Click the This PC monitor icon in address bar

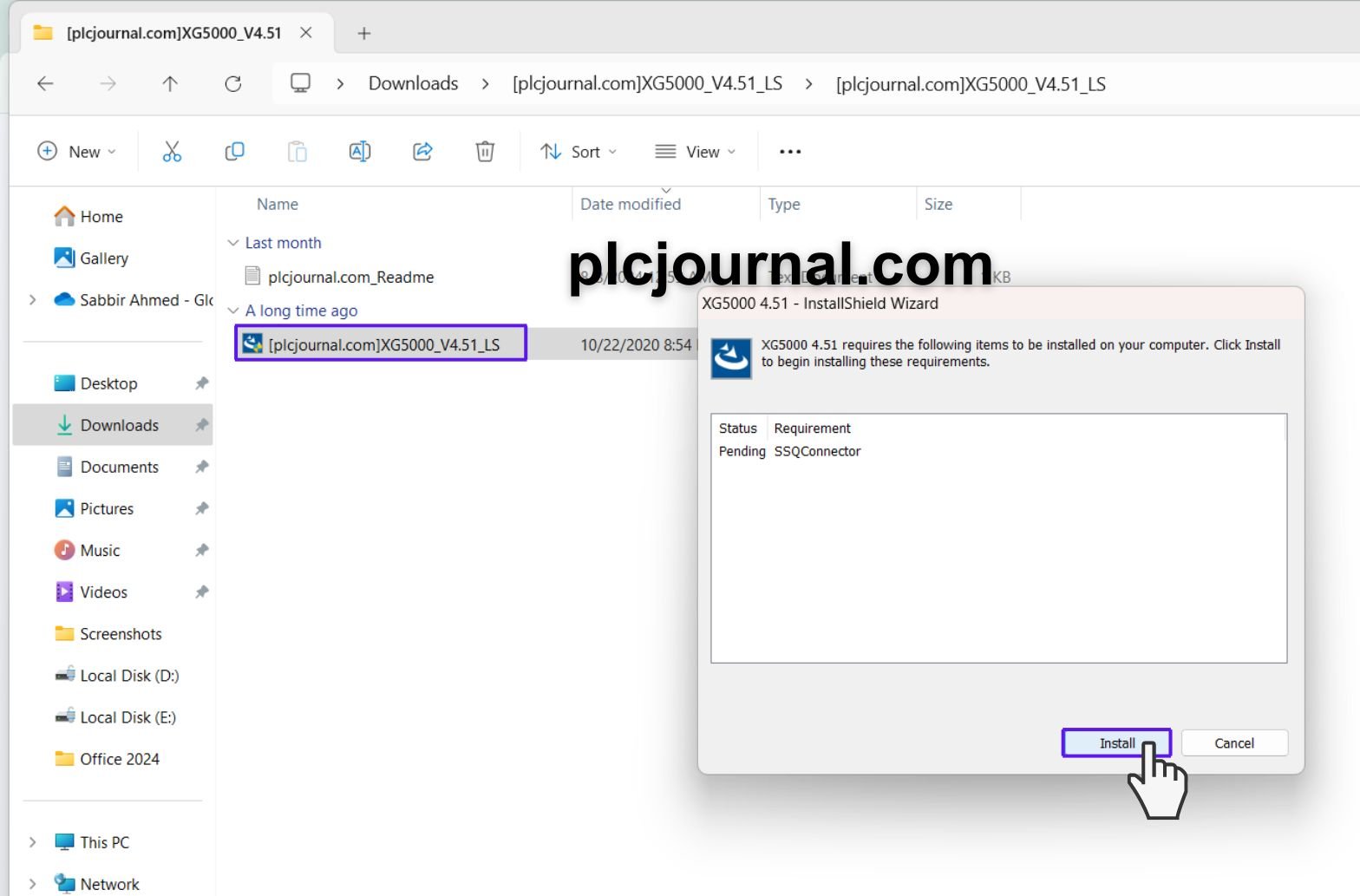click(300, 83)
